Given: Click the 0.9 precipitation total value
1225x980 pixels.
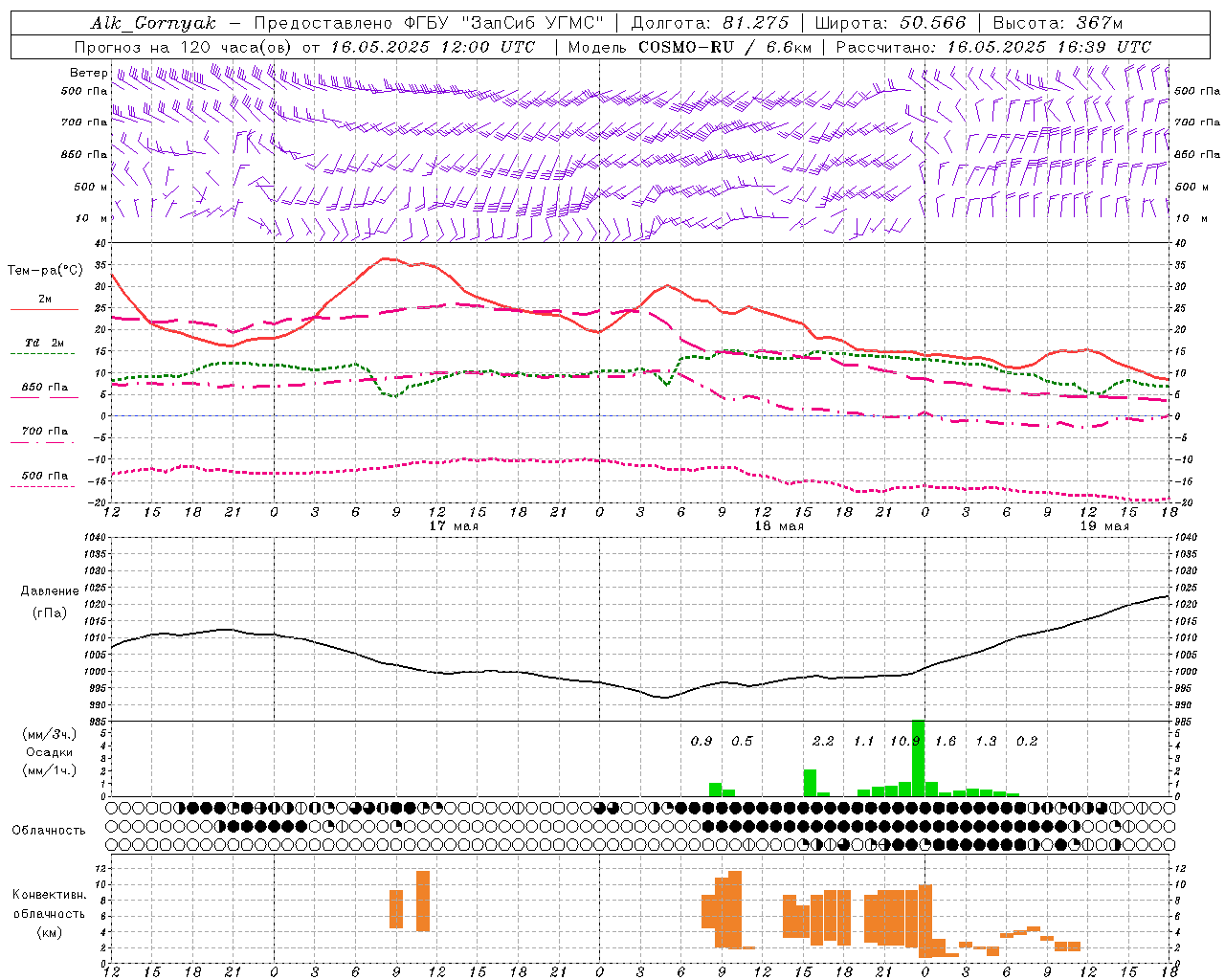Looking at the screenshot, I should pos(702,741).
